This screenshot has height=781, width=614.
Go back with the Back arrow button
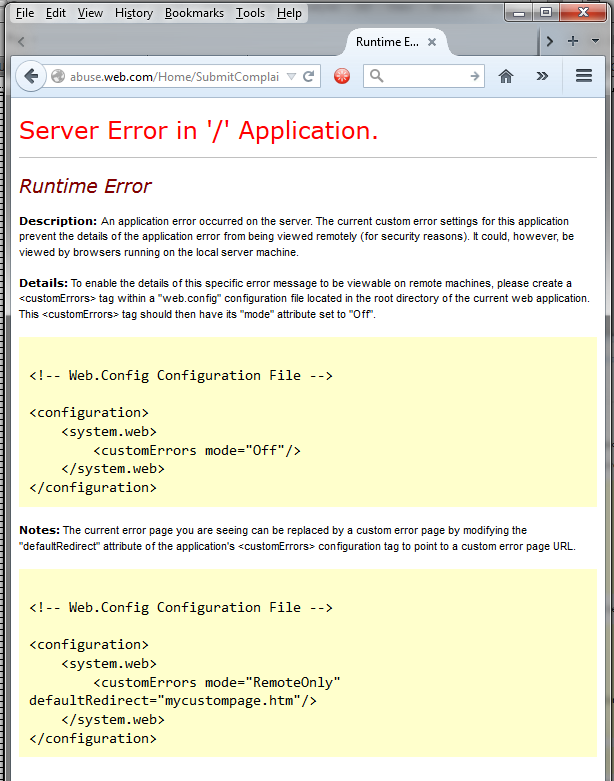point(31,76)
